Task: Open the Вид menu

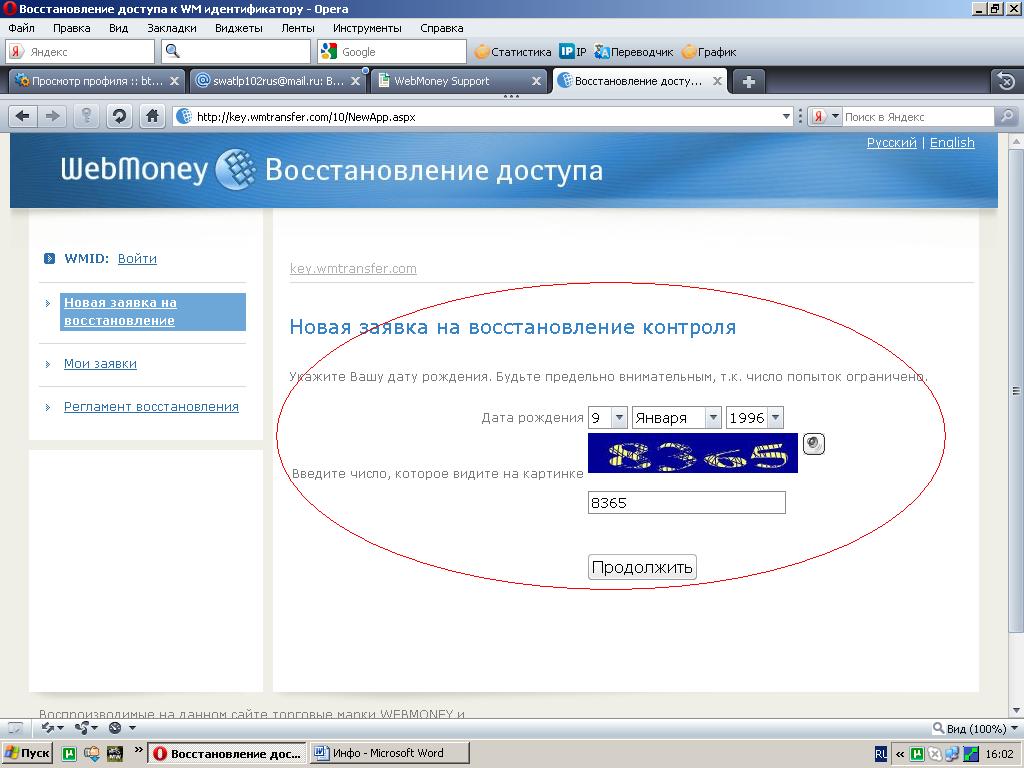Action: pos(118,28)
